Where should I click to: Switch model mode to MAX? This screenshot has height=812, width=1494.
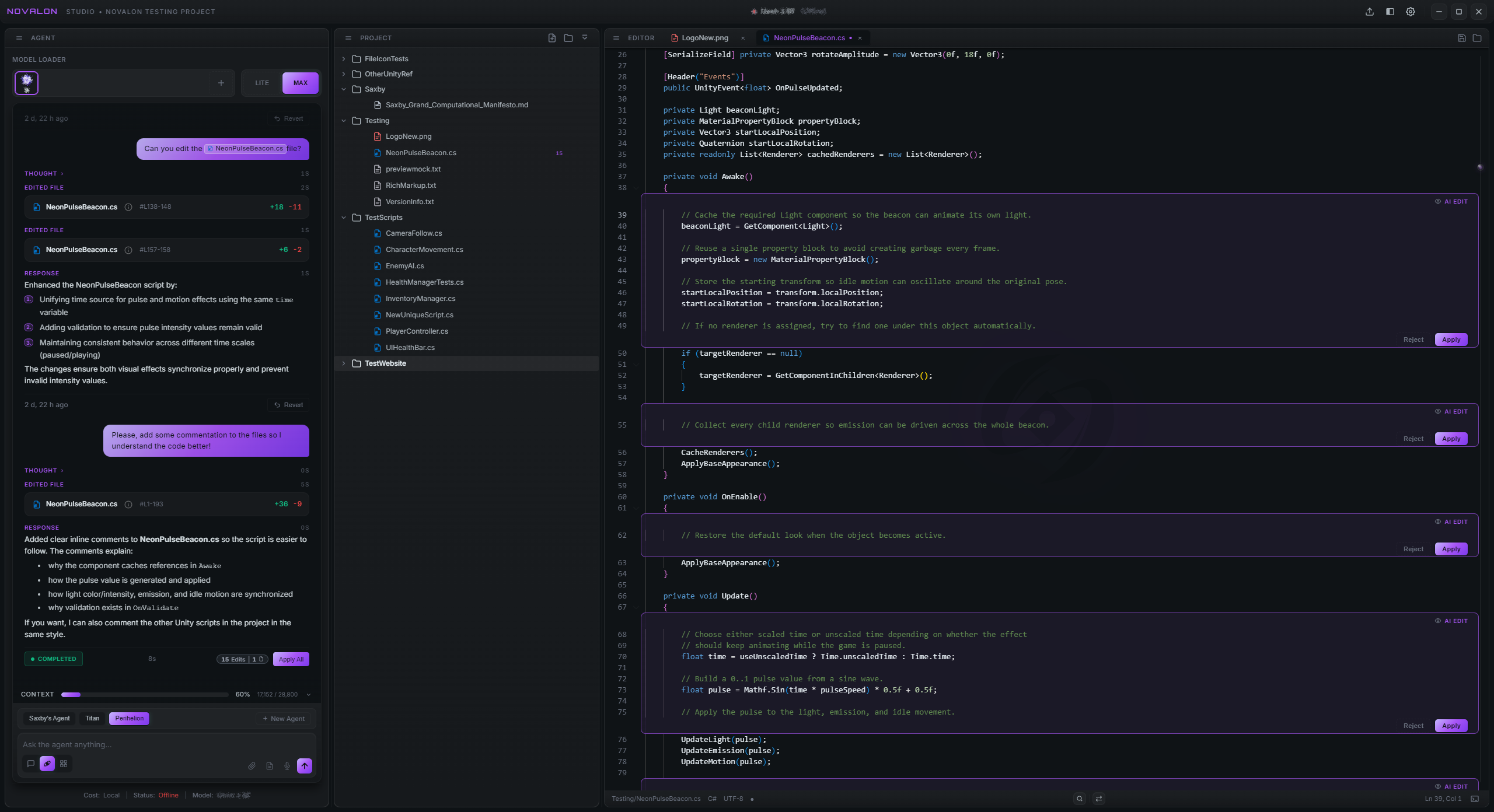tap(301, 83)
